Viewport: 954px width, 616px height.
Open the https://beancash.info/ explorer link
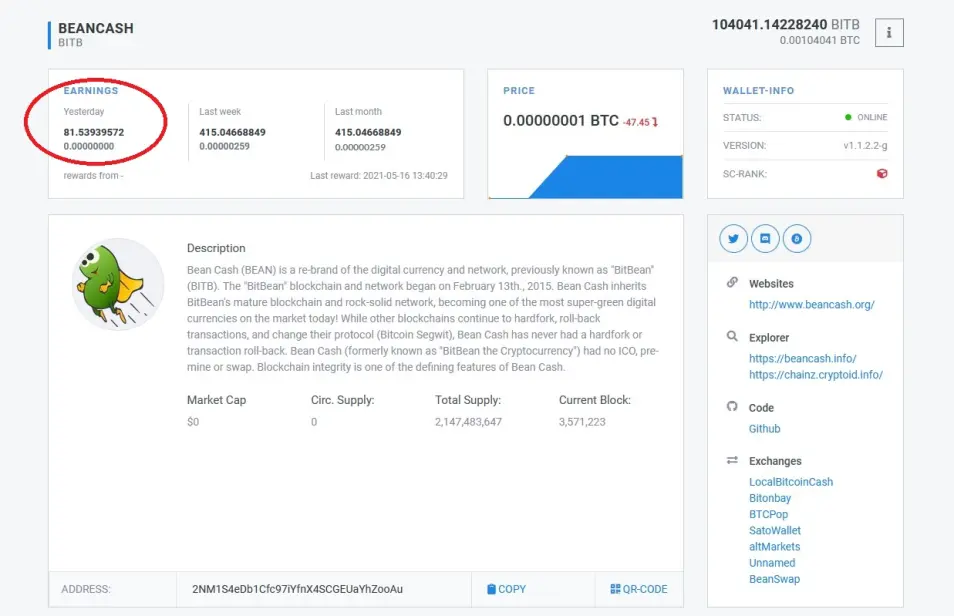click(x=803, y=359)
